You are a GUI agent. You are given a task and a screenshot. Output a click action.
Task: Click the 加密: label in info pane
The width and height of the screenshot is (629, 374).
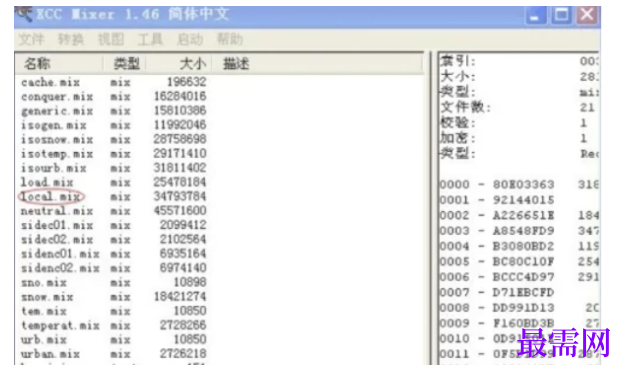(x=458, y=138)
